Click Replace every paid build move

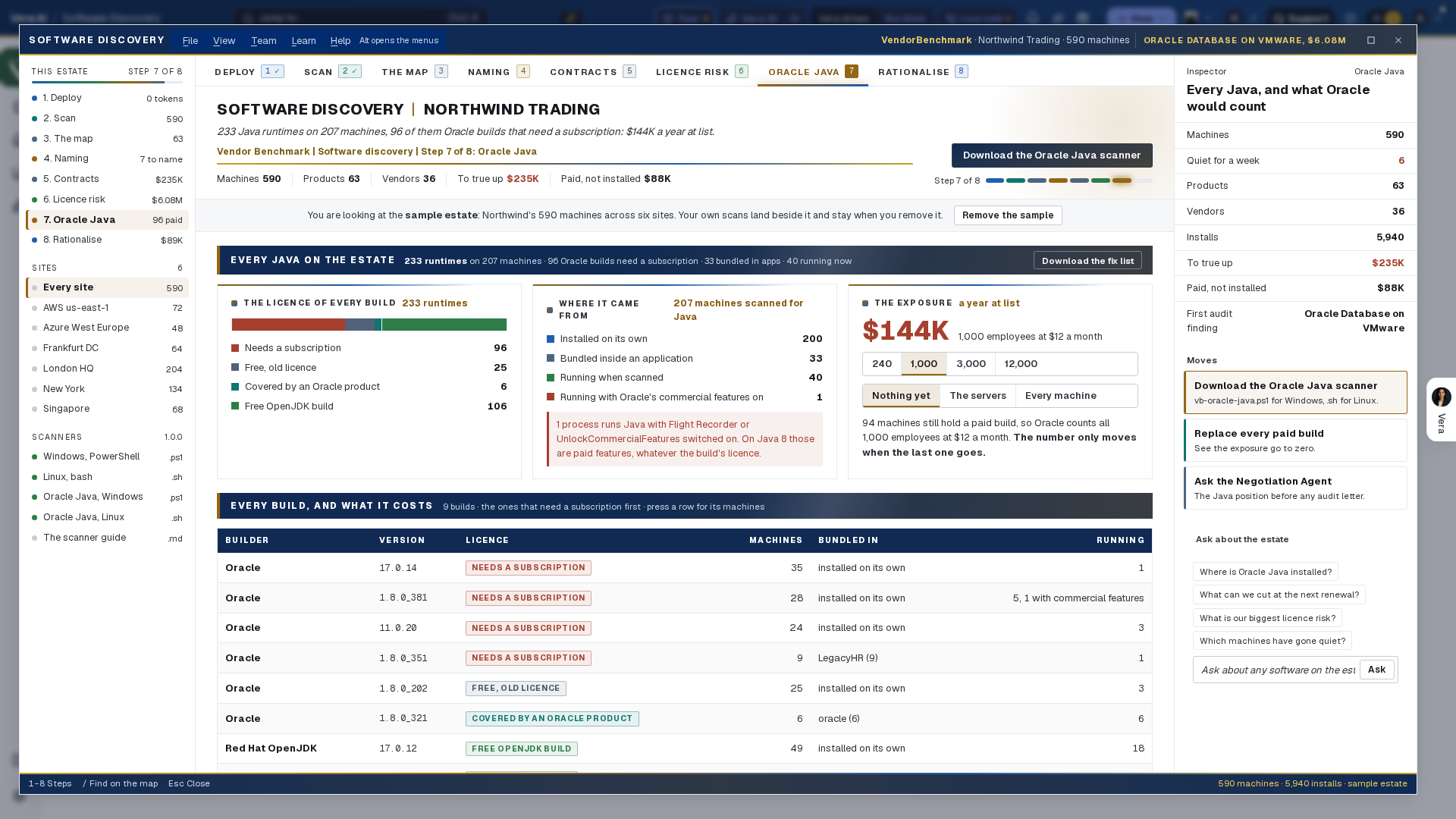point(1295,441)
